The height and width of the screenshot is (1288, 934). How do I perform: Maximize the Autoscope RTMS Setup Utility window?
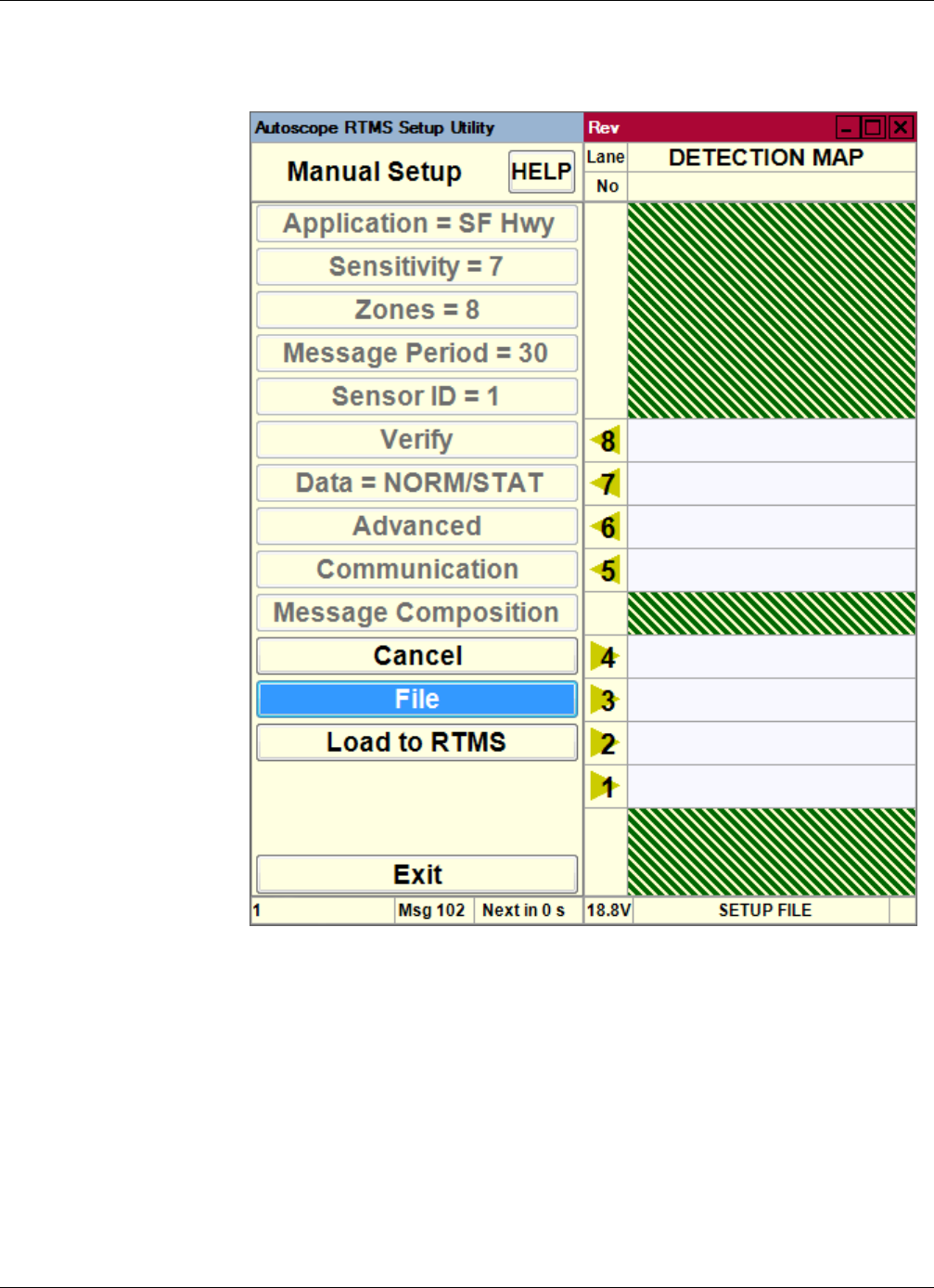click(x=874, y=127)
